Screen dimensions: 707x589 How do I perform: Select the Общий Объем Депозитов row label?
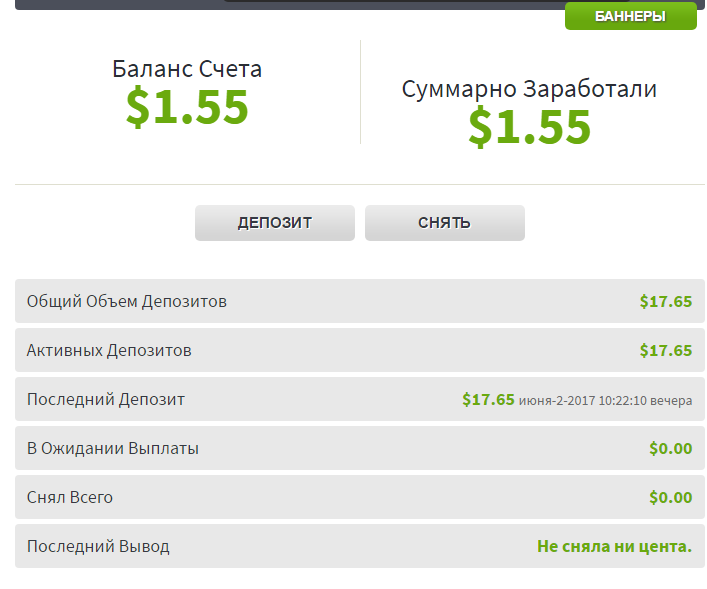point(127,301)
